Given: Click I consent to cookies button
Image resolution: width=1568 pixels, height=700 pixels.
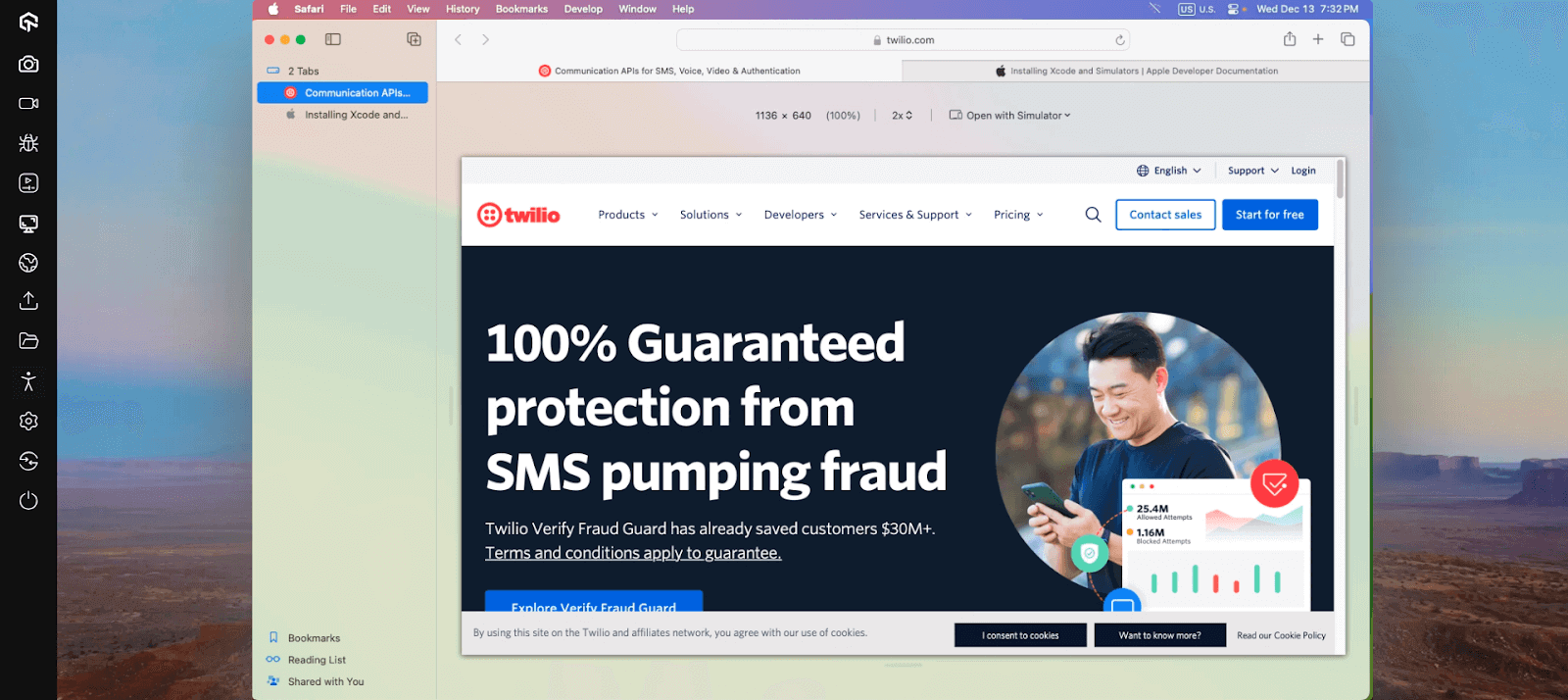Looking at the screenshot, I should pyautogui.click(x=1020, y=635).
